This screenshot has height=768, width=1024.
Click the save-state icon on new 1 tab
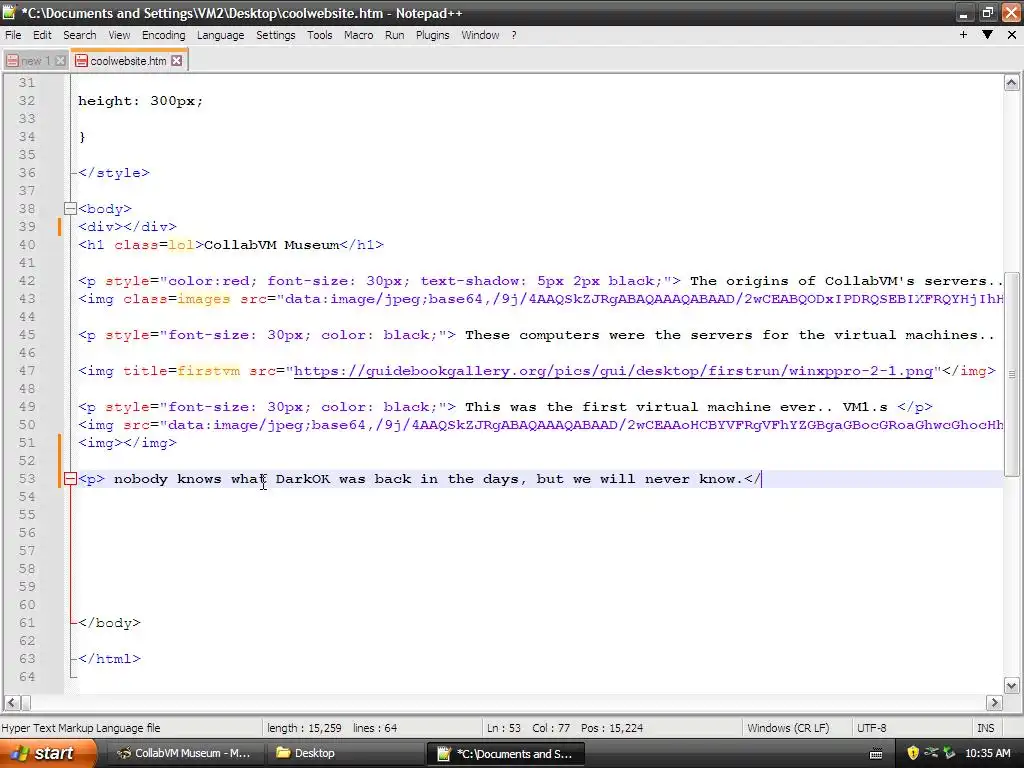(x=12, y=61)
